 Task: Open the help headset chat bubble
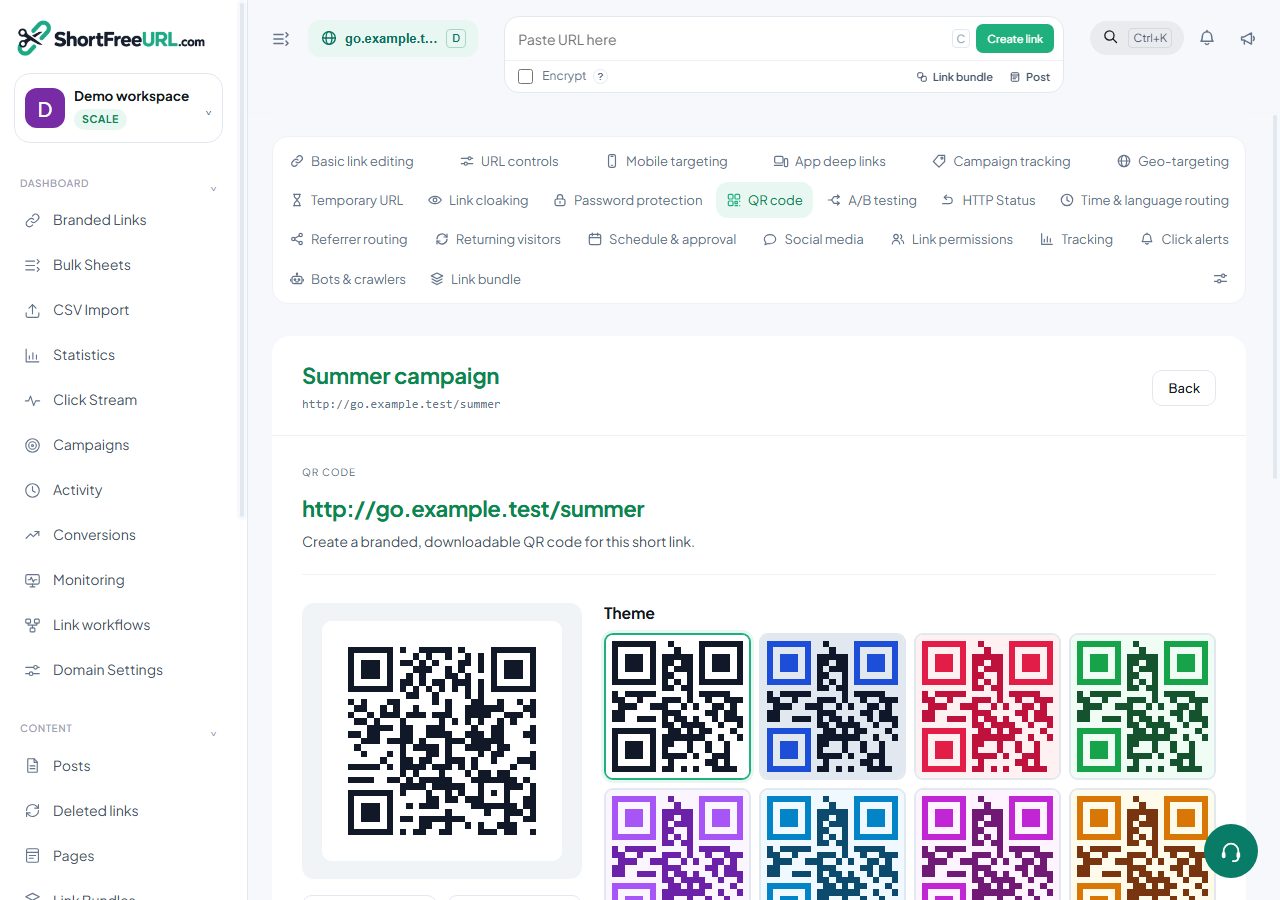point(1231,851)
